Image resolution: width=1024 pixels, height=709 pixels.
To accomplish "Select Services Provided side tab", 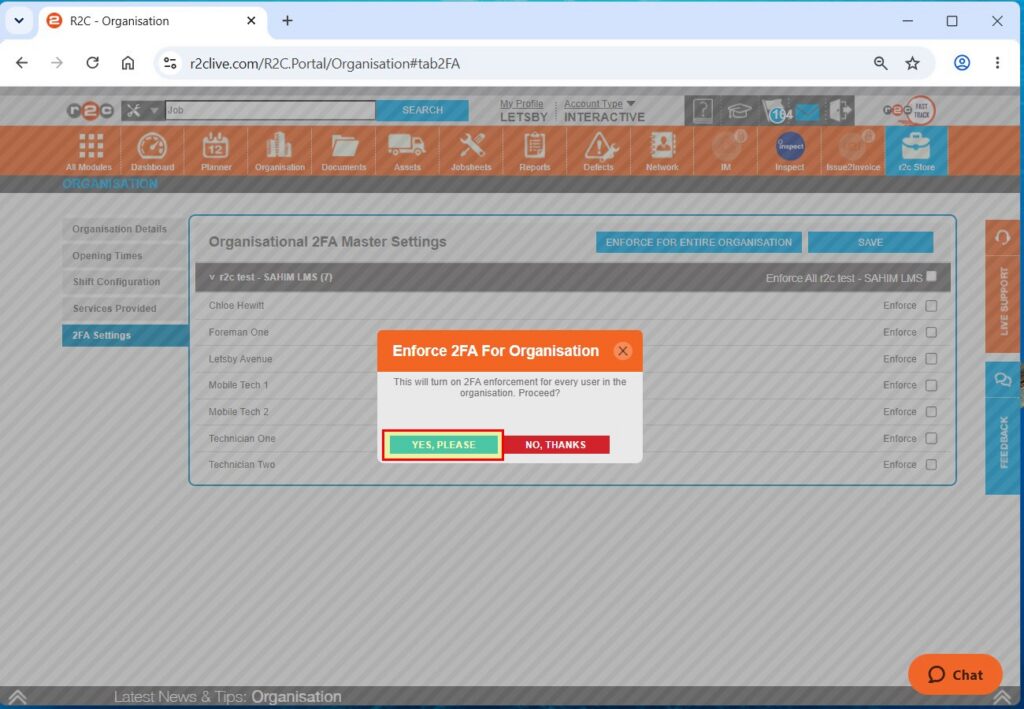I will tap(125, 309).
